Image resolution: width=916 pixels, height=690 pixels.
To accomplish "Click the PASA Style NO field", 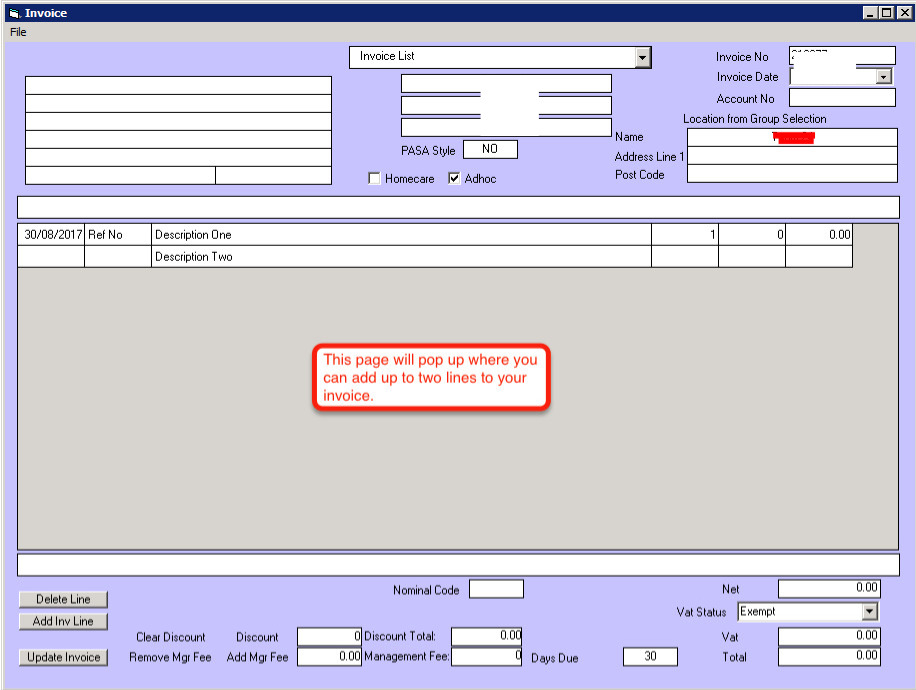I will [x=490, y=150].
